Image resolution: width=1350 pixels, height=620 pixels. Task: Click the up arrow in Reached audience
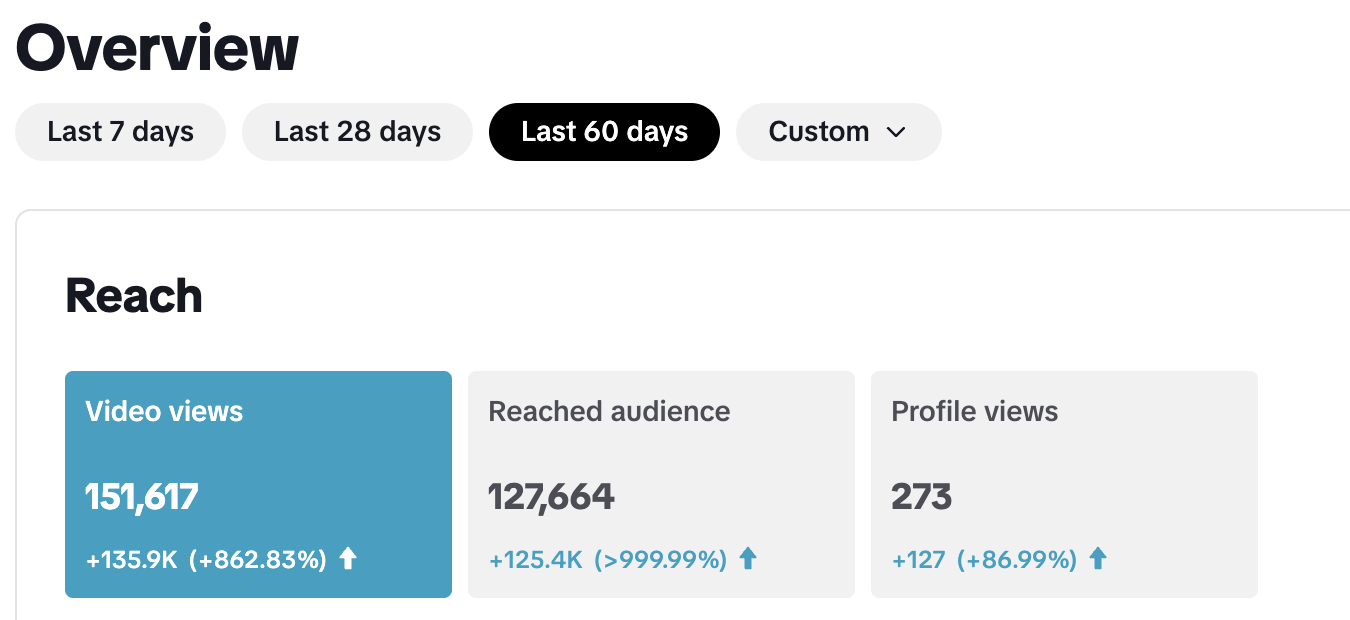[x=748, y=559]
